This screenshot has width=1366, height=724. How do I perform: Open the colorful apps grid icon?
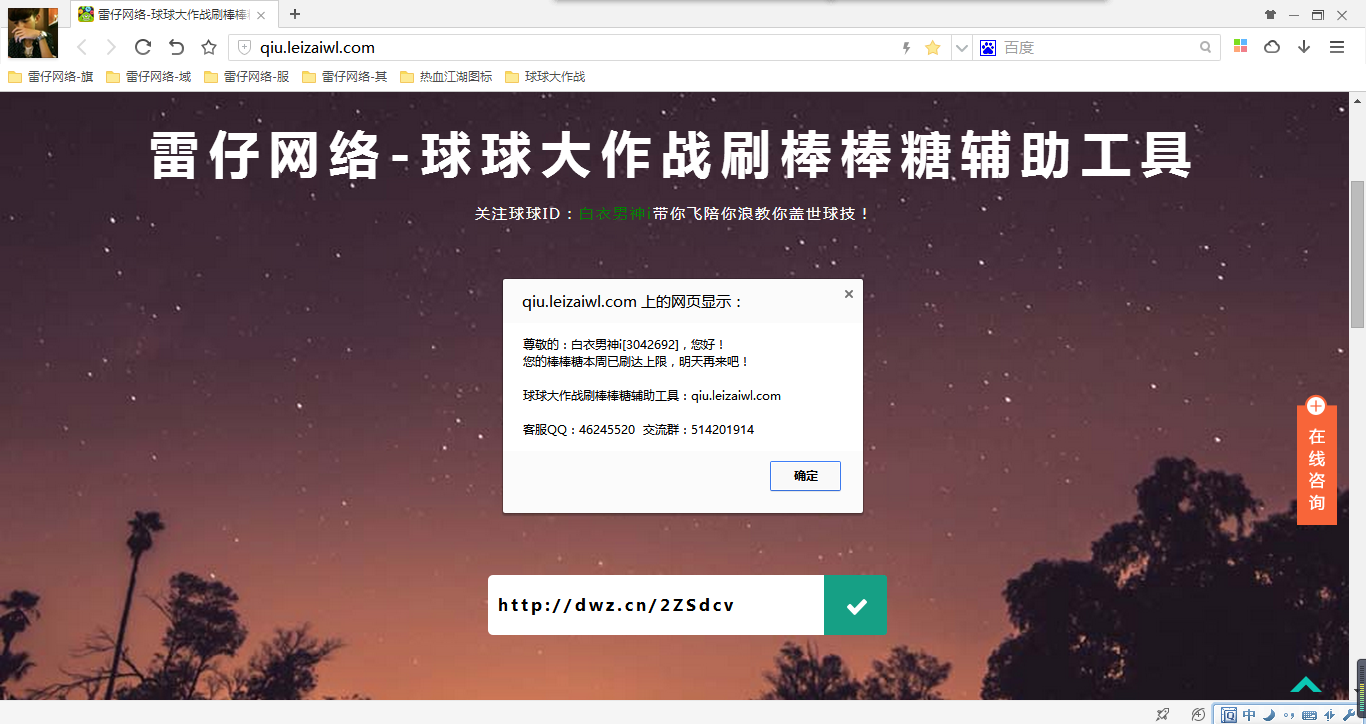tap(1240, 47)
